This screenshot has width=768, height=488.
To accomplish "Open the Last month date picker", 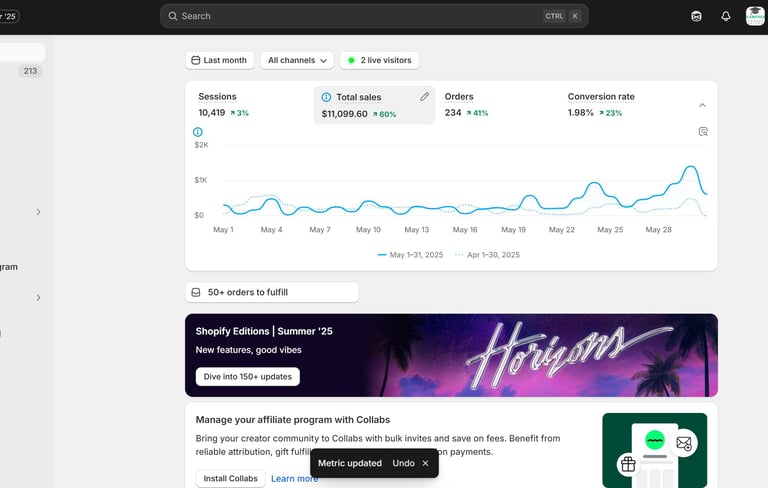I will point(219,60).
